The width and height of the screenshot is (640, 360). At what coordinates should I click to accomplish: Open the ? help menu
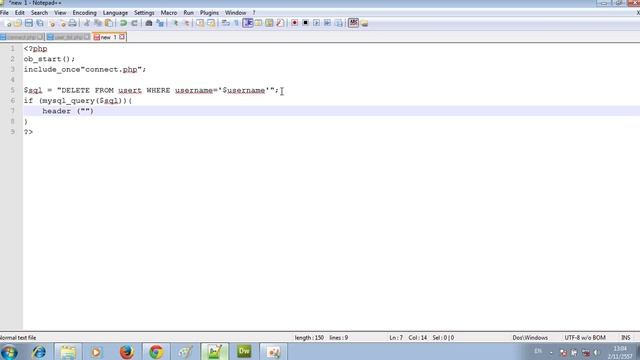[x=253, y=13]
